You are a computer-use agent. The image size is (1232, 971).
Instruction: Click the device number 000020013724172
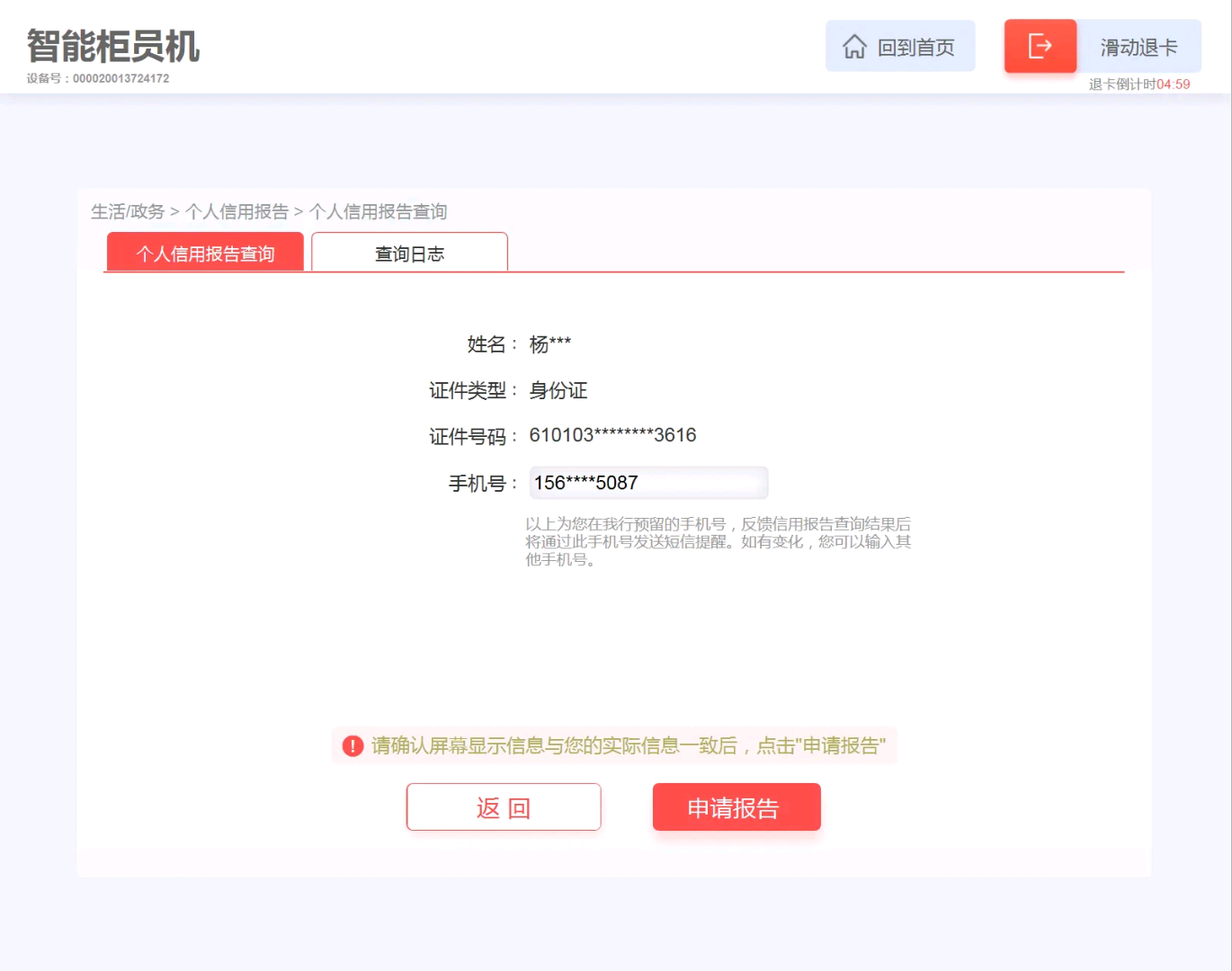click(121, 78)
